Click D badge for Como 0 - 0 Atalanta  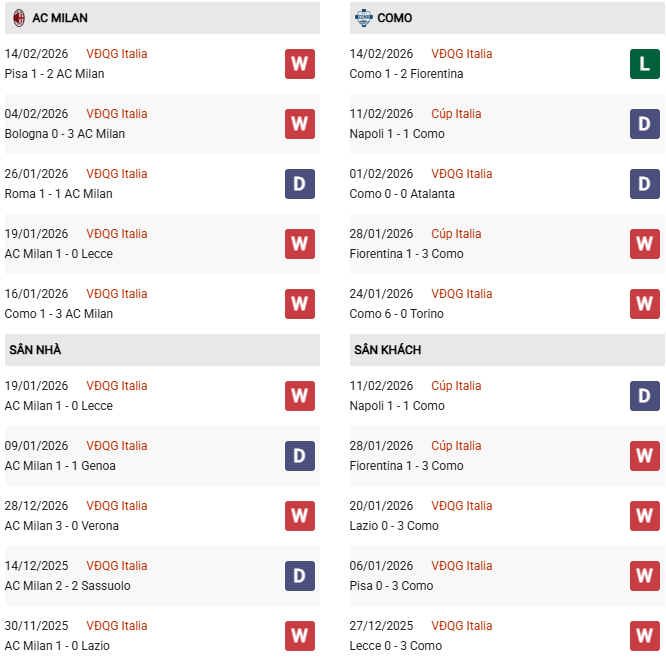644,184
